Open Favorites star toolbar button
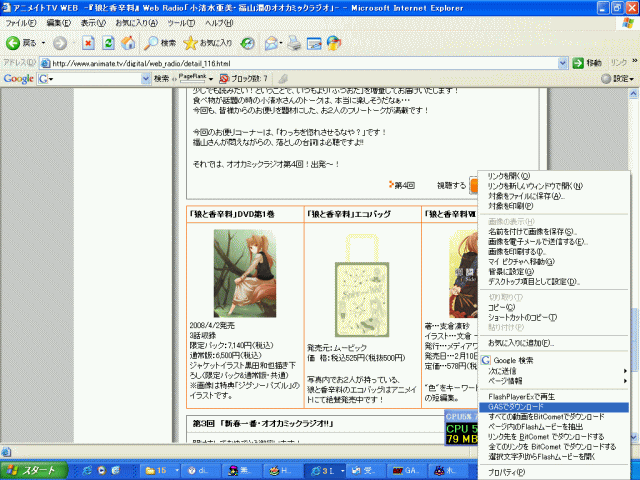This screenshot has width=640, height=480. (207, 43)
